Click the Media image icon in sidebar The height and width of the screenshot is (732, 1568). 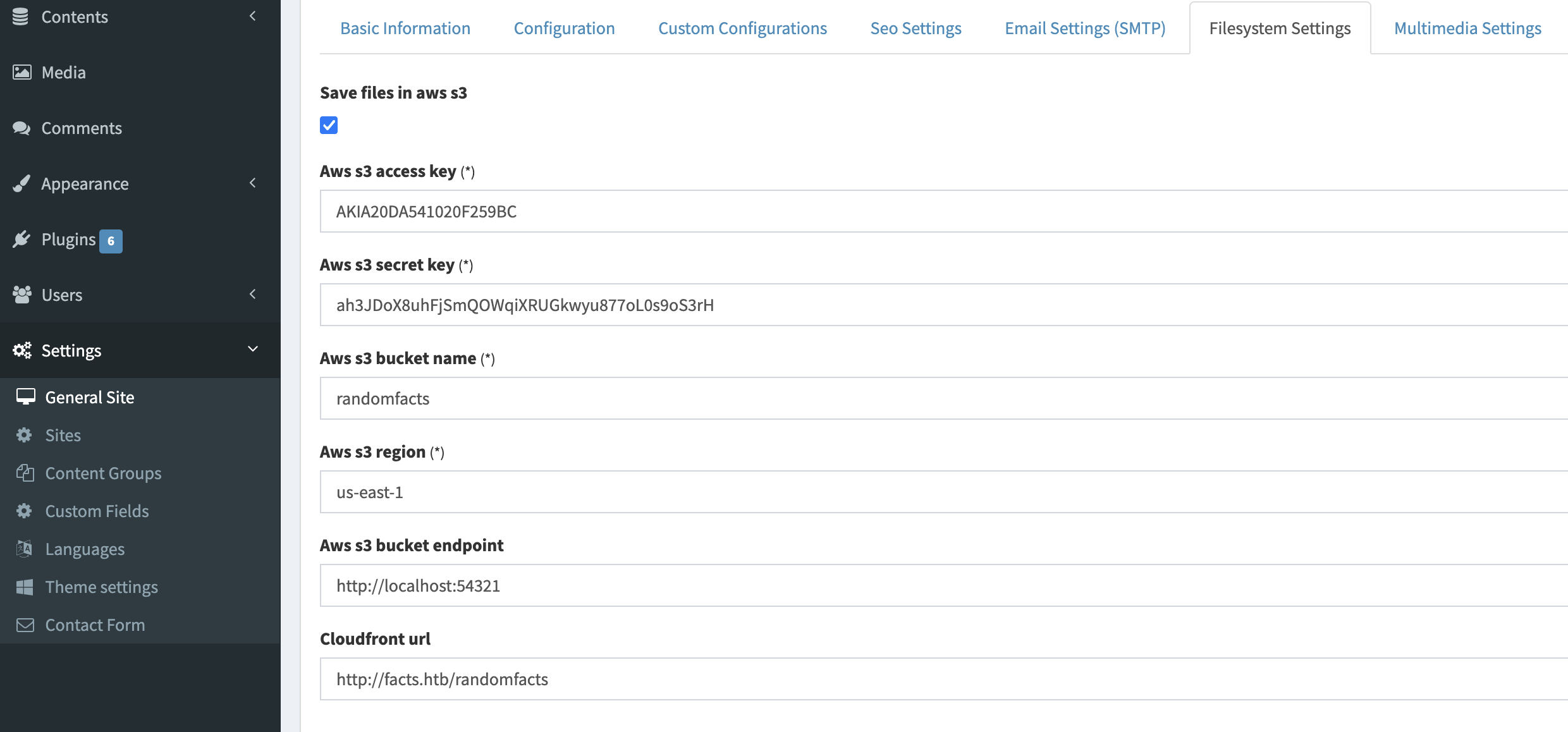tap(21, 73)
